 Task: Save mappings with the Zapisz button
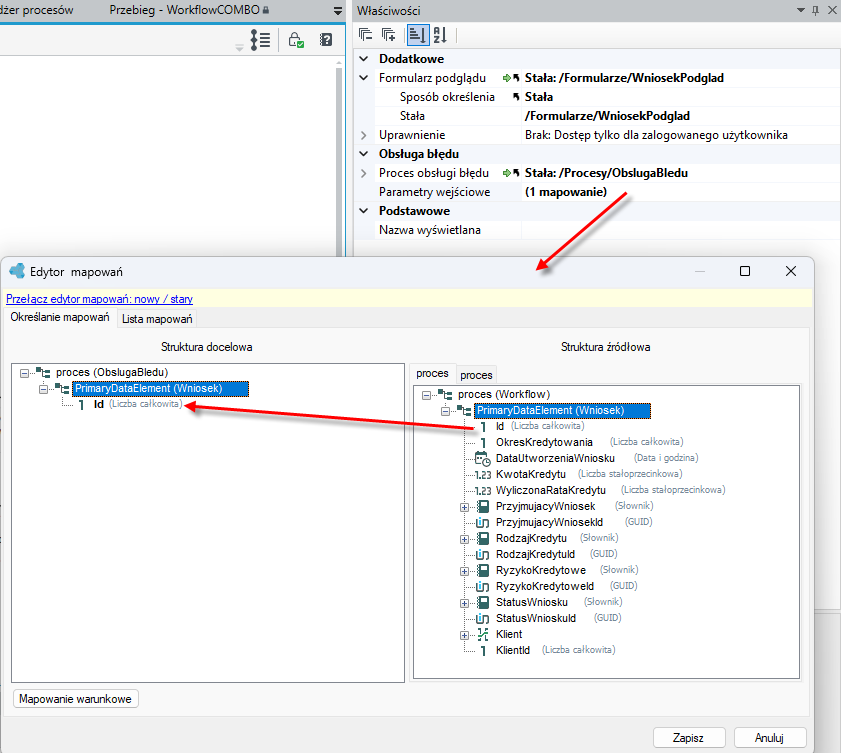coord(689,738)
